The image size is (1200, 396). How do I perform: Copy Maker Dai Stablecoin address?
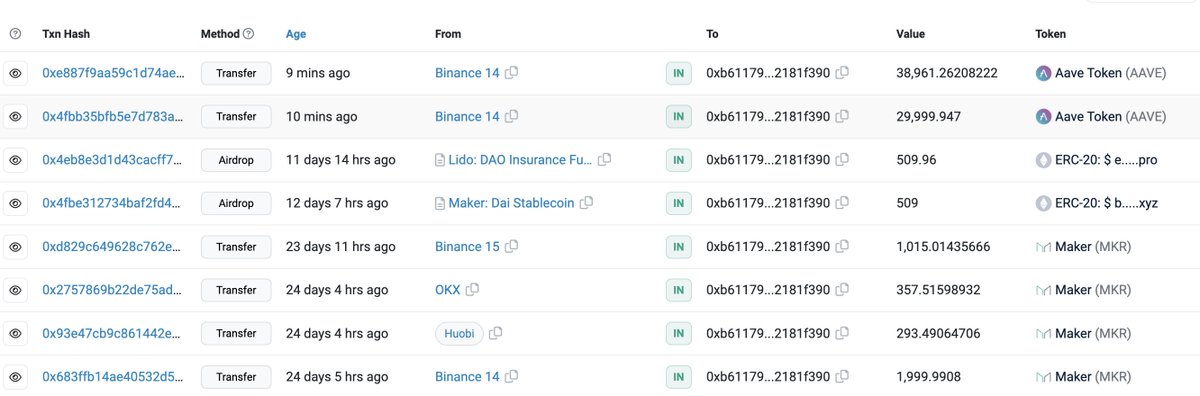click(586, 203)
